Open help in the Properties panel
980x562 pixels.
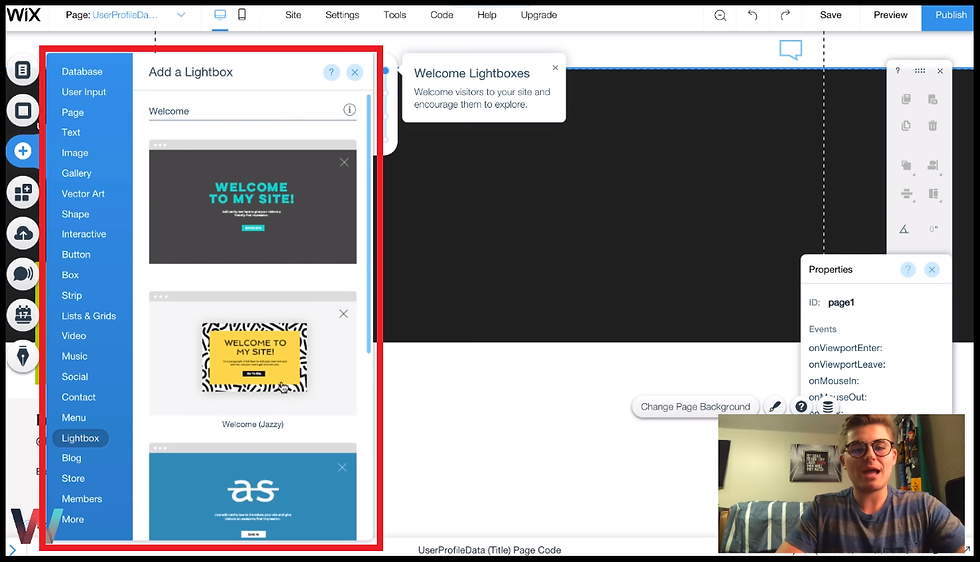[908, 269]
